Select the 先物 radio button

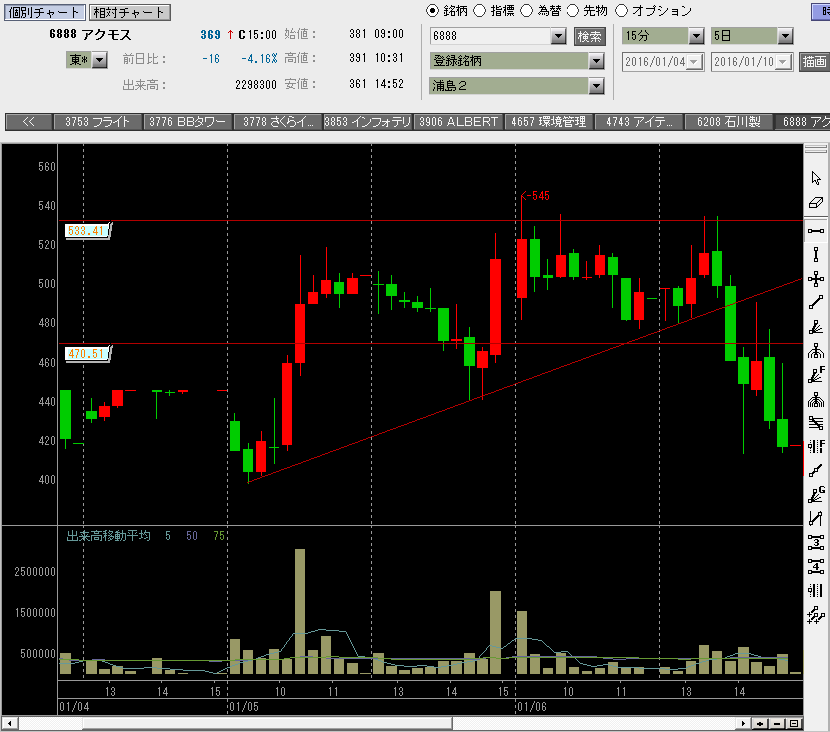pos(573,11)
